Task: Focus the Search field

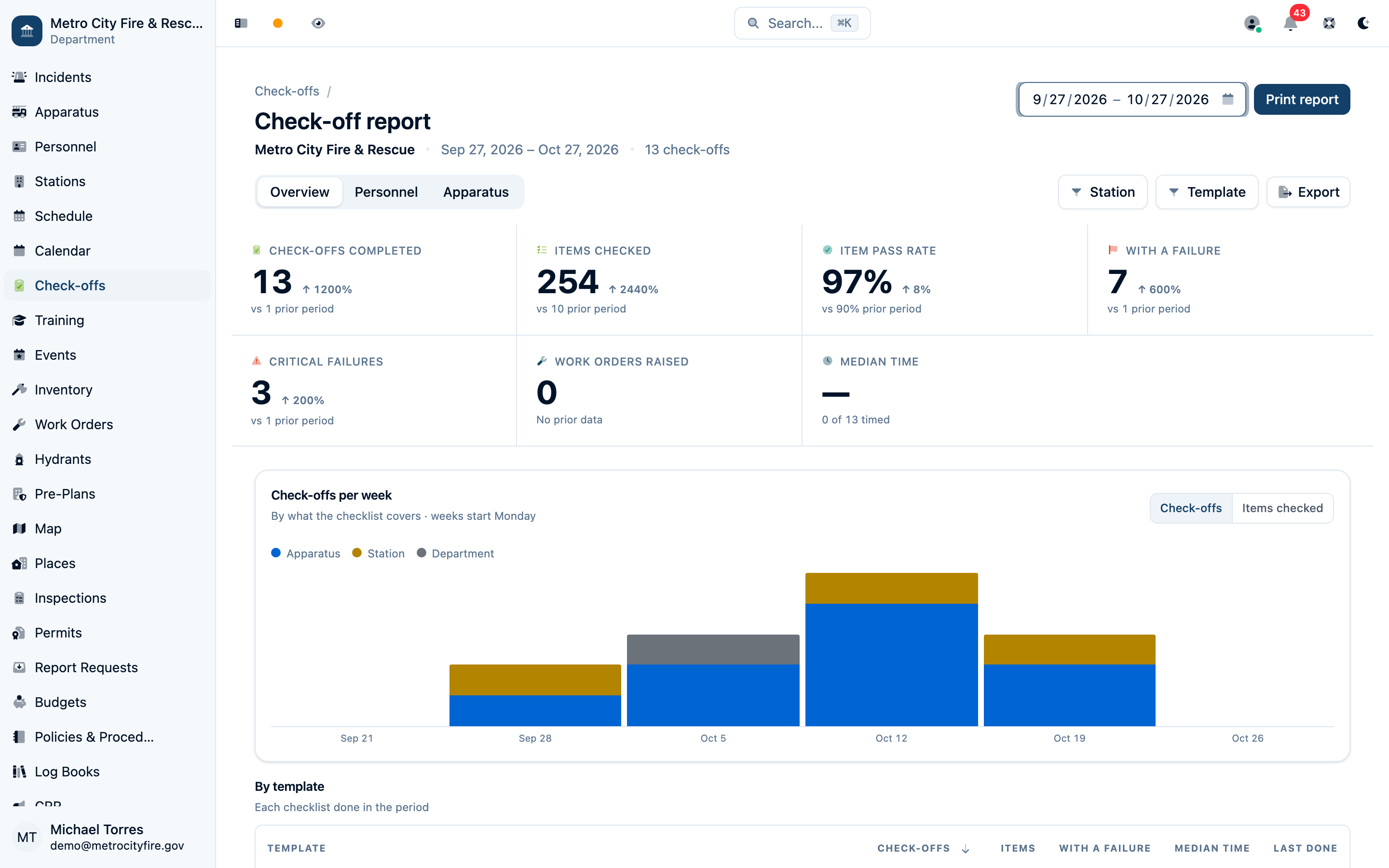Action: pyautogui.click(x=802, y=23)
